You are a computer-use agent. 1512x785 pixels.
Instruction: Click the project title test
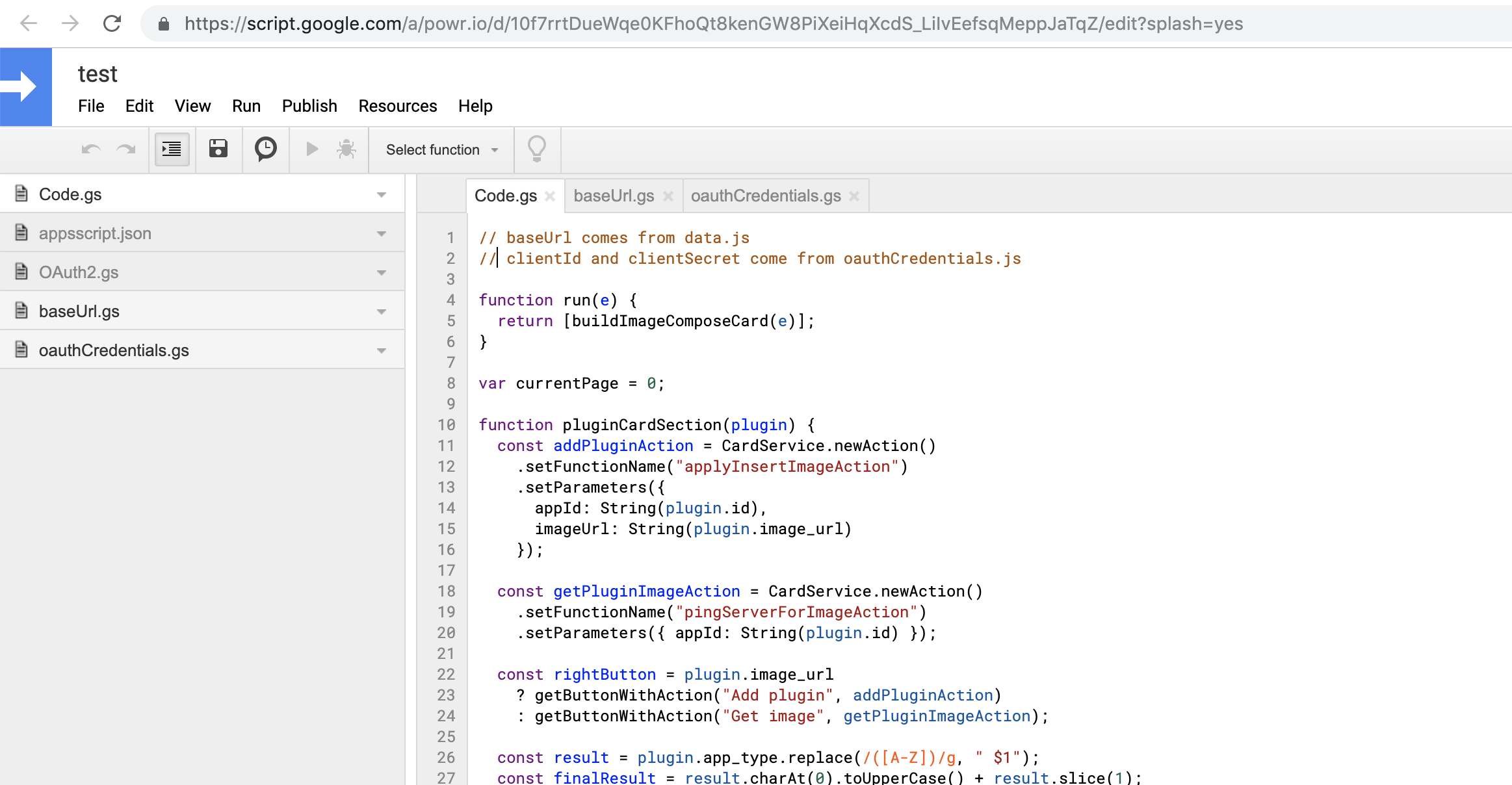(x=98, y=74)
